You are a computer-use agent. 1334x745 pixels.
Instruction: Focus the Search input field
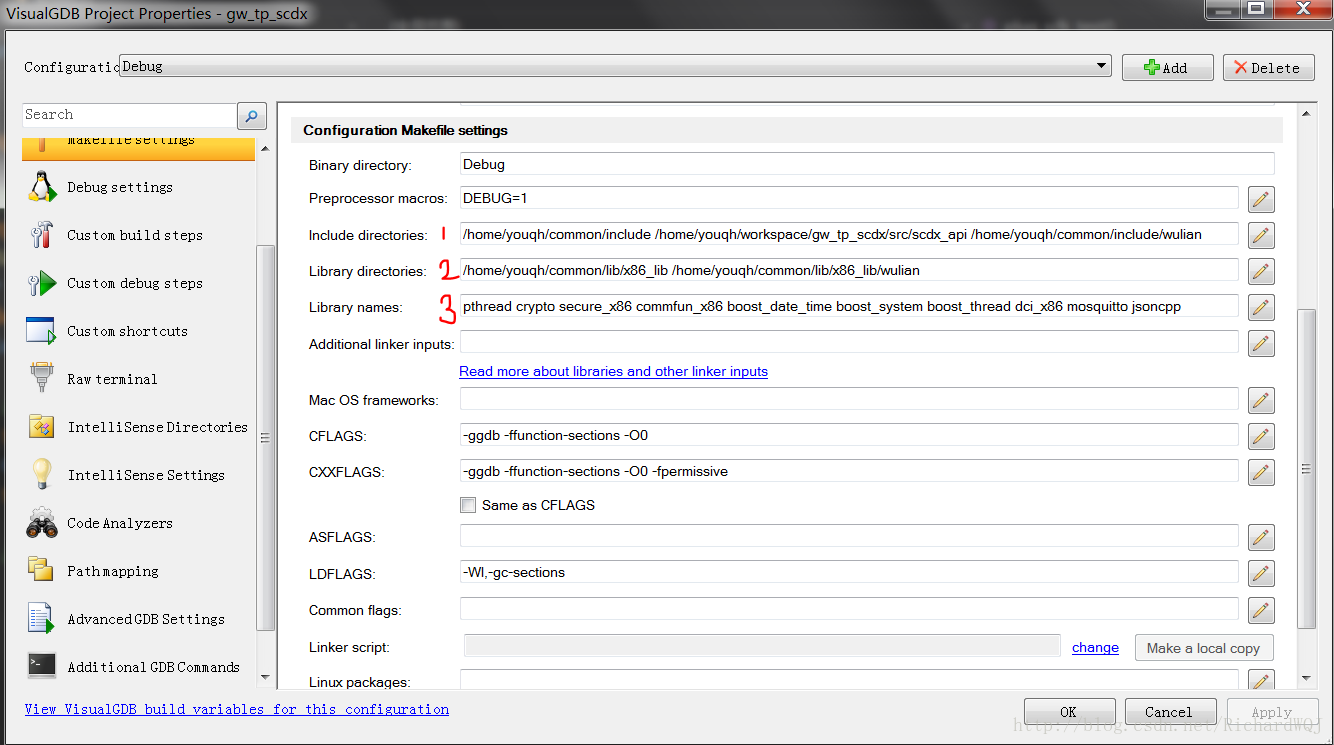pyautogui.click(x=129, y=115)
